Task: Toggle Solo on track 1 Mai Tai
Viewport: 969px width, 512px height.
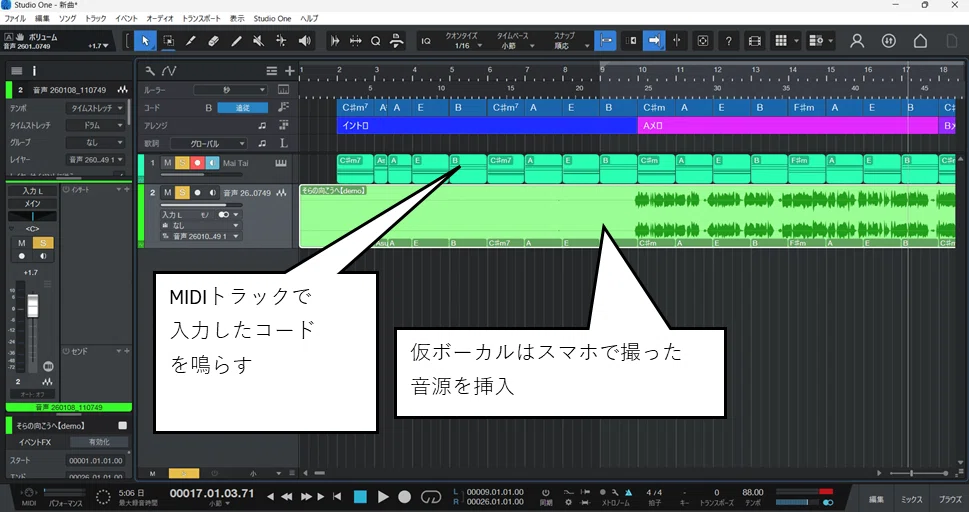Action: click(x=182, y=163)
